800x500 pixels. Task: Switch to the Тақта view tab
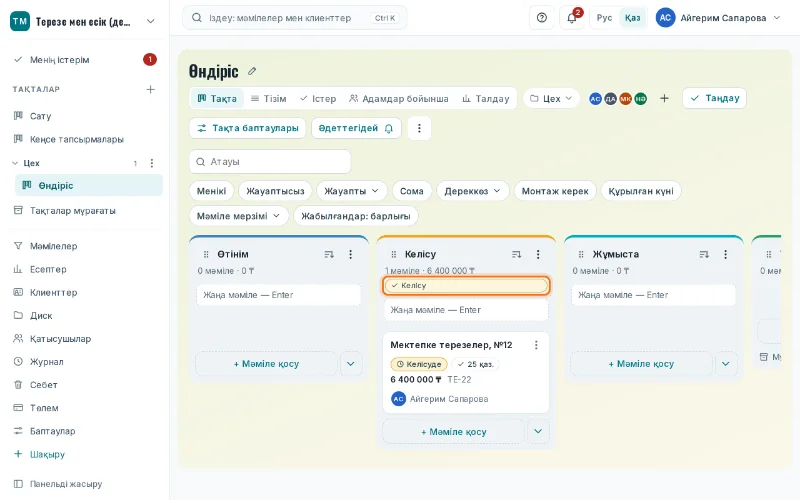[217, 98]
